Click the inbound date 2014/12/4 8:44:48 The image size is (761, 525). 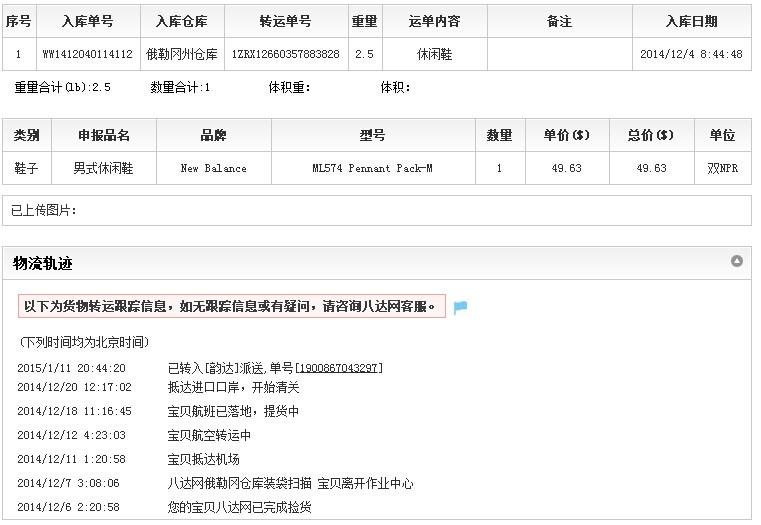point(692,54)
